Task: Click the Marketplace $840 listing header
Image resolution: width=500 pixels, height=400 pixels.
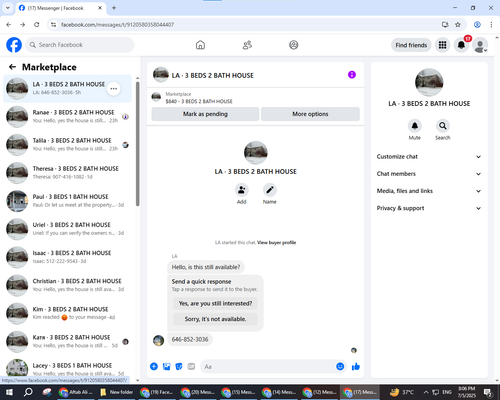Action: point(256,97)
